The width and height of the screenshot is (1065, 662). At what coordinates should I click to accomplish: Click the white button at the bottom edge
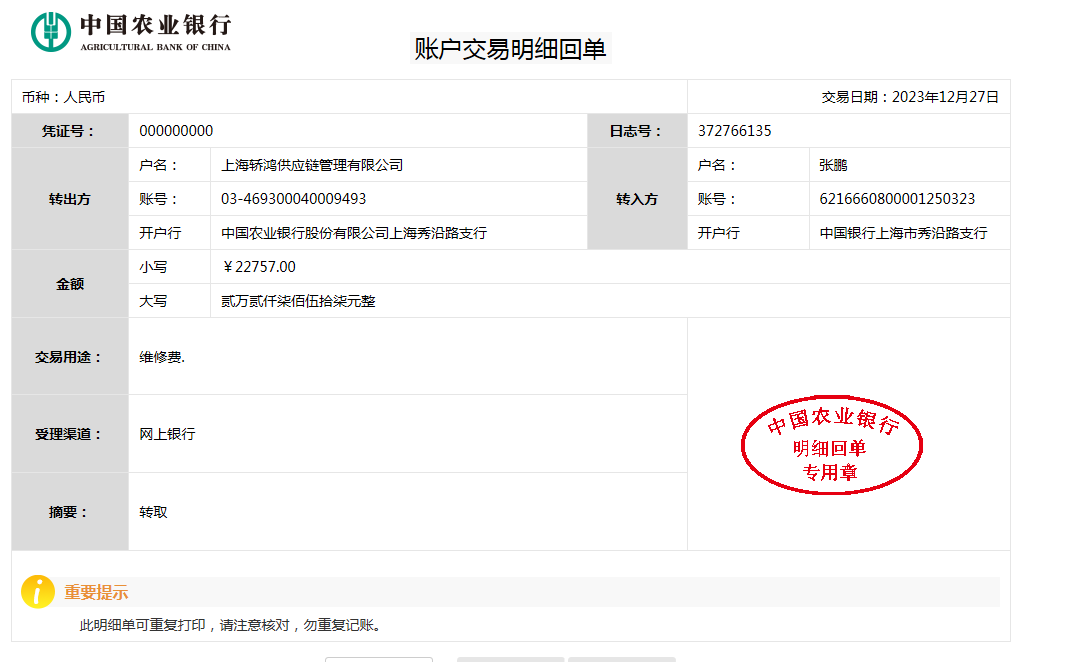[379, 658]
